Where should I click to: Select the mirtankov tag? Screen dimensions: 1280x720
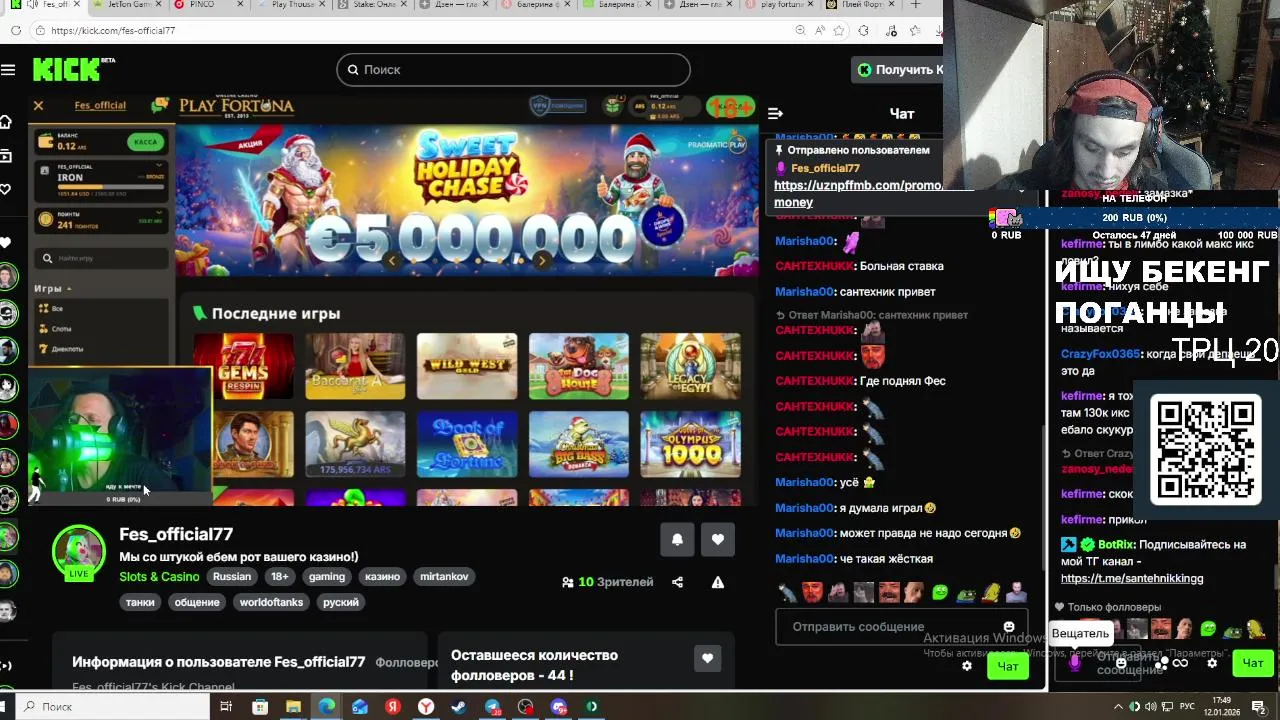[x=444, y=576]
